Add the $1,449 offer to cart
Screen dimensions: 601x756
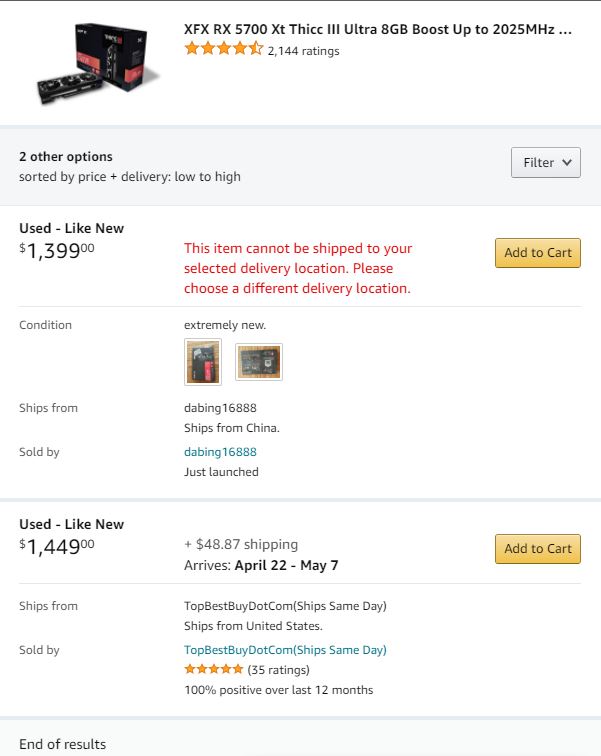pos(537,549)
